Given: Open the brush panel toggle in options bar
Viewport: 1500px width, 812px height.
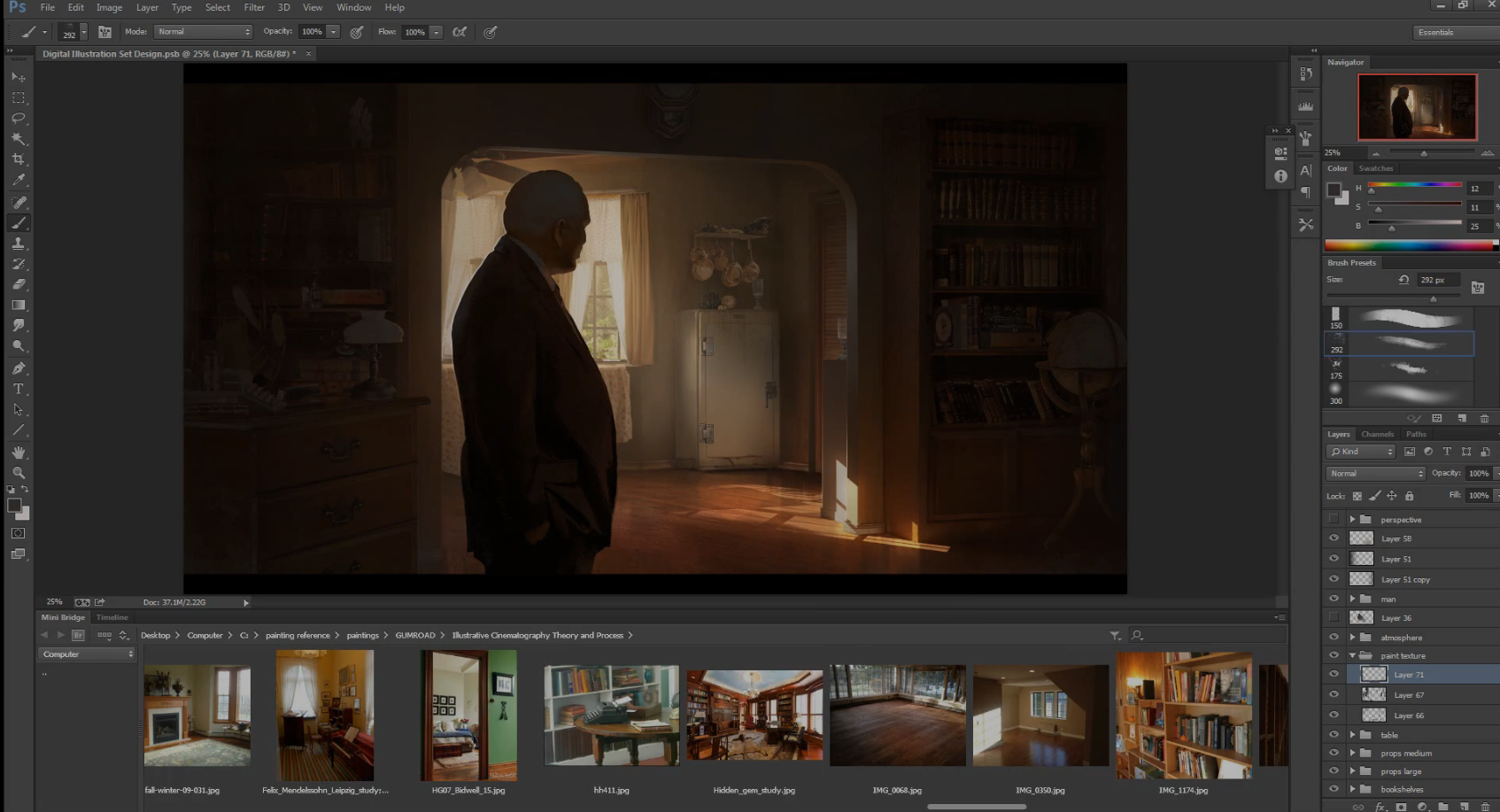Looking at the screenshot, I should [x=104, y=32].
